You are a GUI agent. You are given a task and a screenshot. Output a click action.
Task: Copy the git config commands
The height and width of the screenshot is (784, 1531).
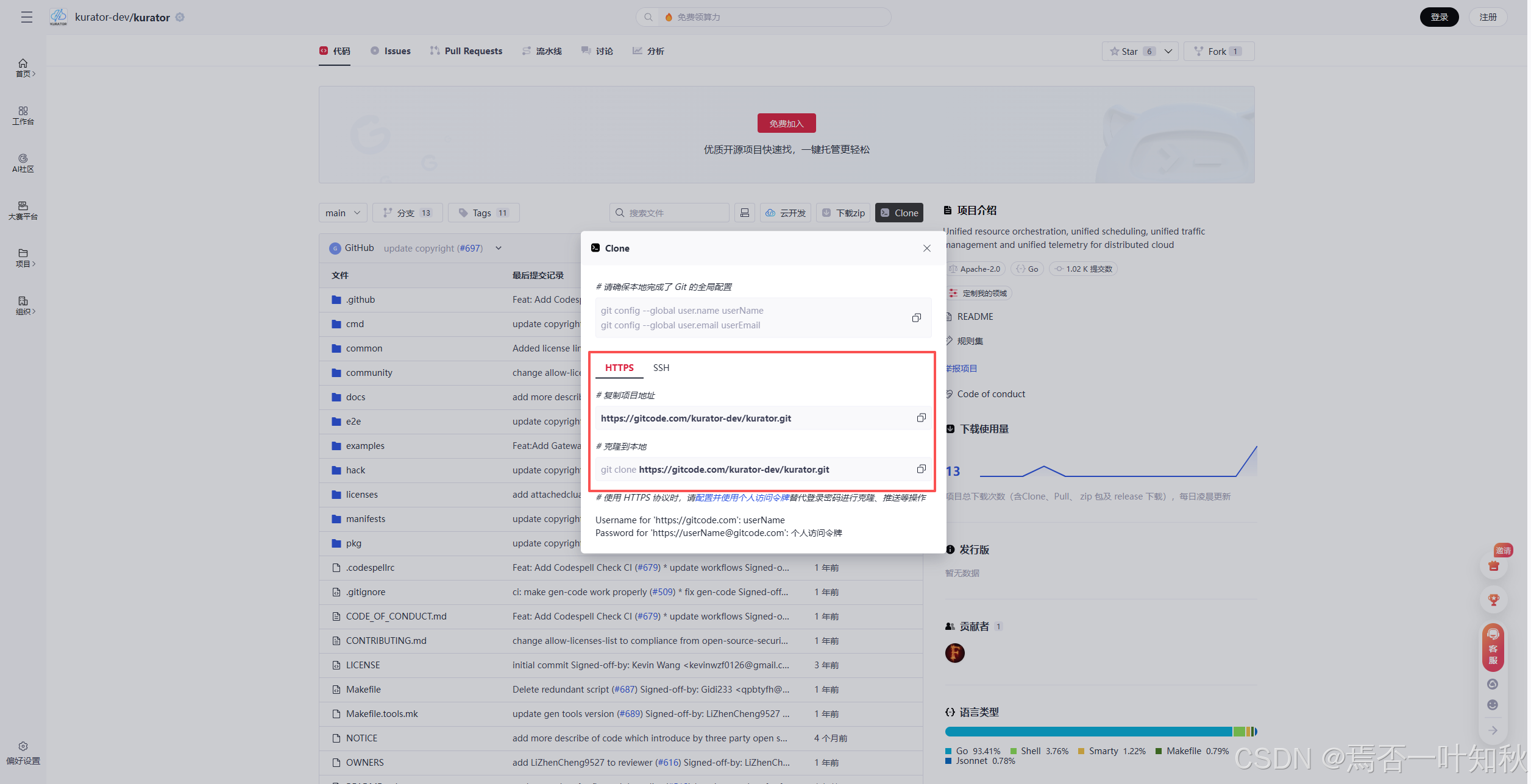pos(916,318)
